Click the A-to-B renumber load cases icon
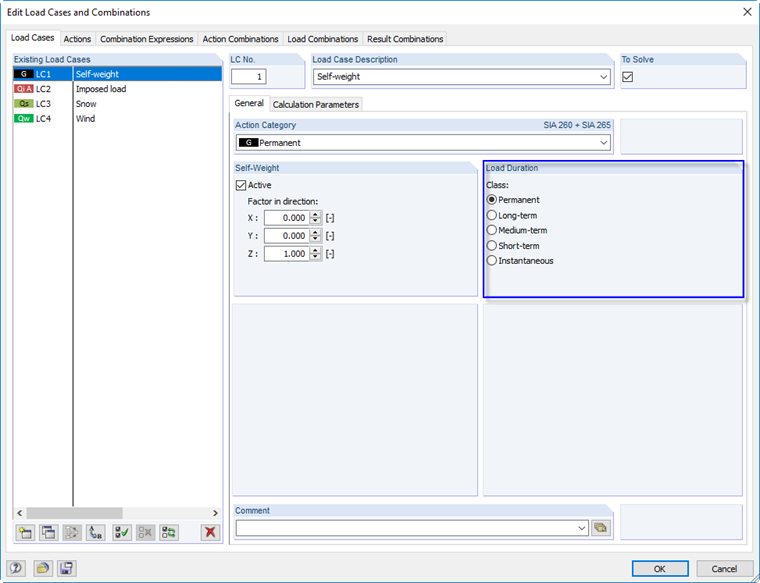The width and height of the screenshot is (760, 583). (95, 533)
